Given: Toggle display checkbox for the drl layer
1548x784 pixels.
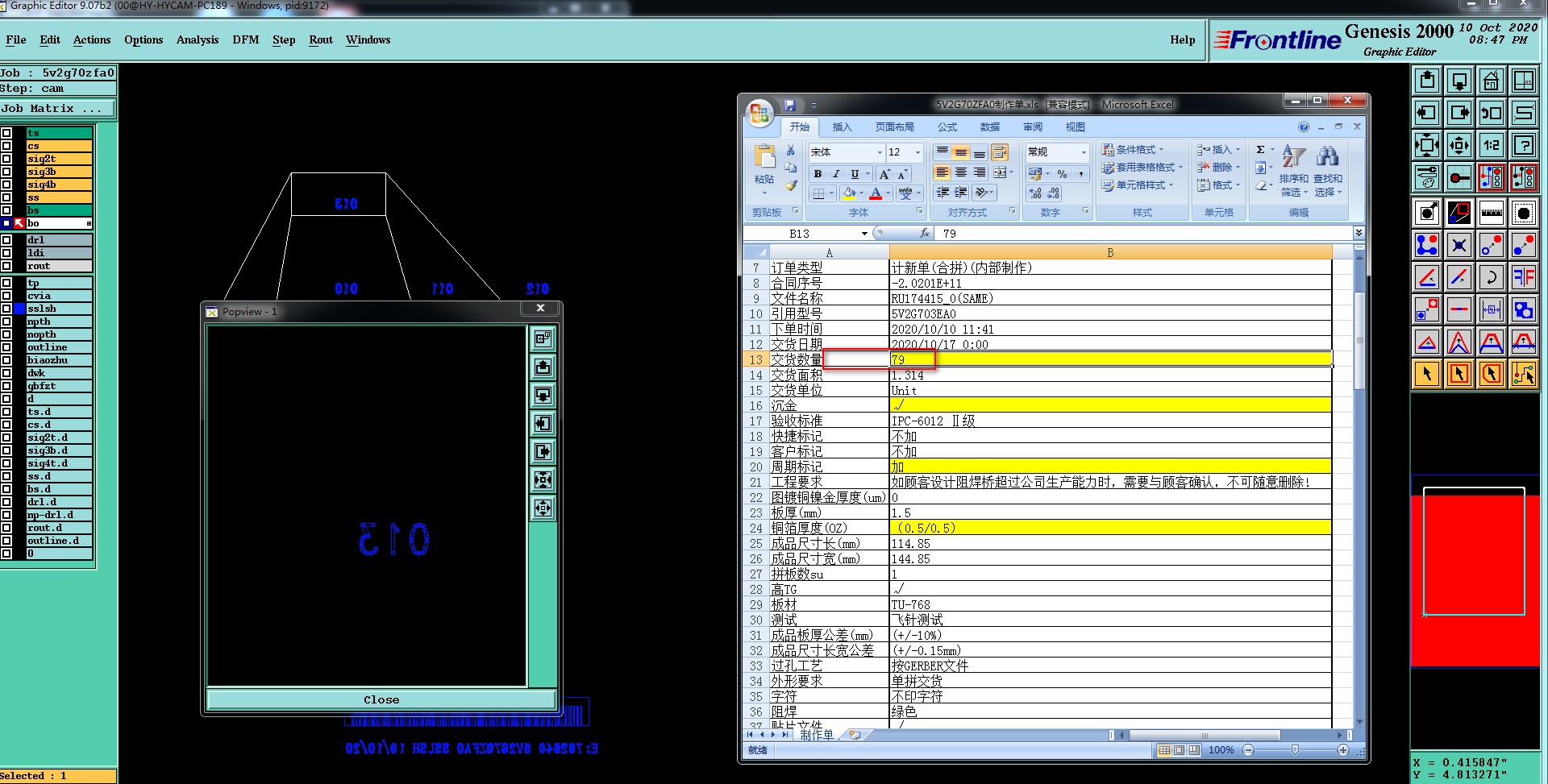Looking at the screenshot, I should pyautogui.click(x=6, y=240).
